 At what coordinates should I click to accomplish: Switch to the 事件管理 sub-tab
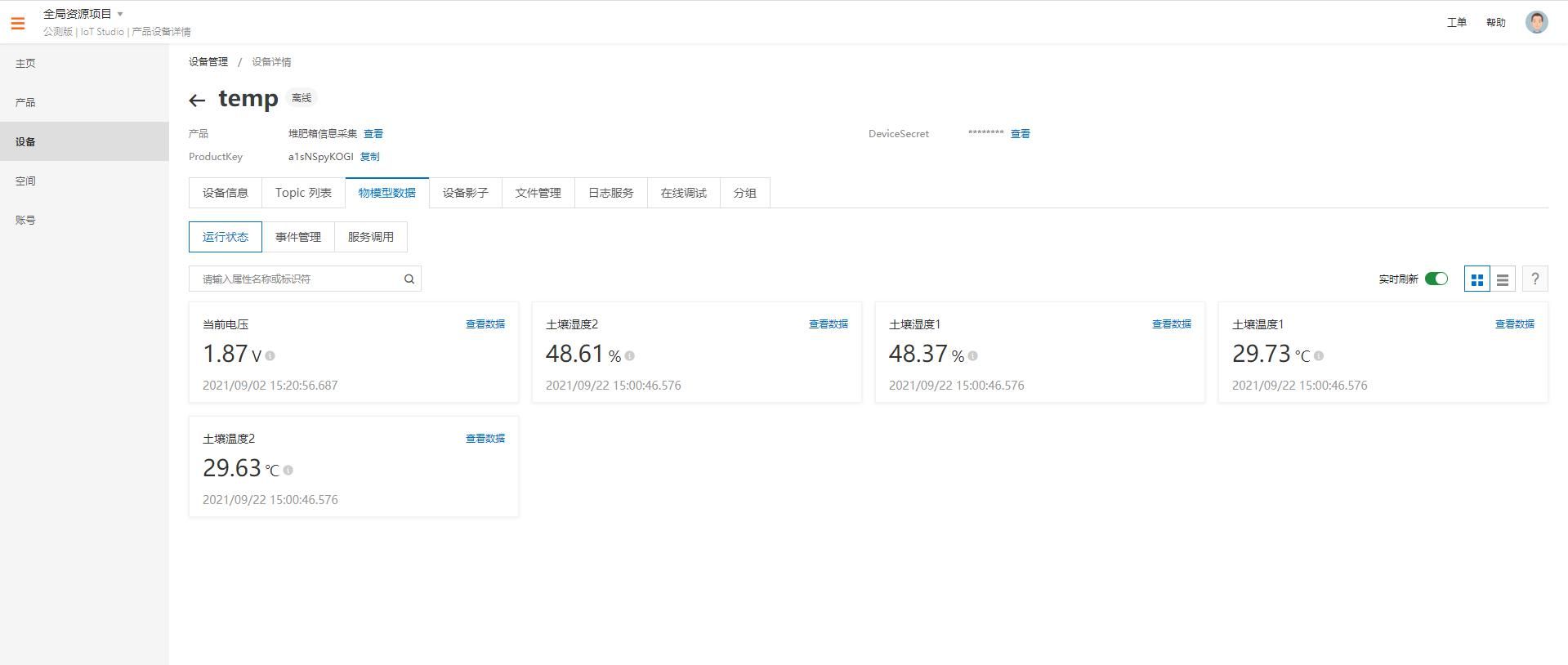point(298,237)
